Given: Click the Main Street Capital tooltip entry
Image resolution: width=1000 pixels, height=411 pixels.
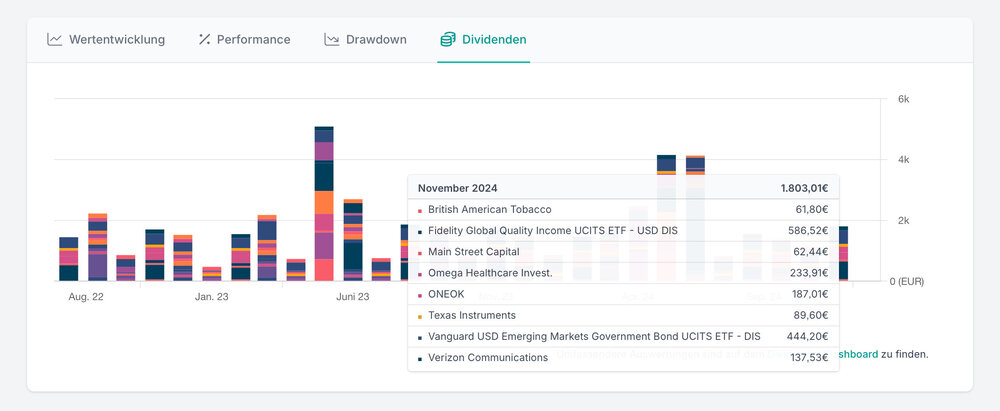Looking at the screenshot, I should click(x=623, y=252).
